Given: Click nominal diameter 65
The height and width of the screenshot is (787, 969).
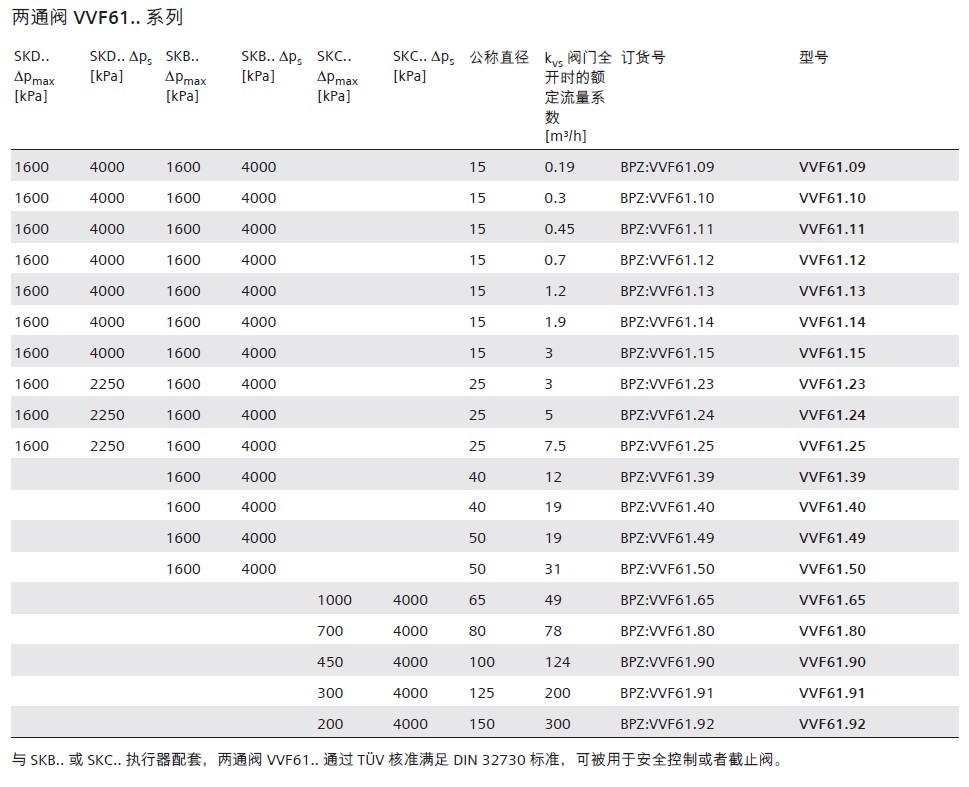Looking at the screenshot, I should tap(477, 600).
